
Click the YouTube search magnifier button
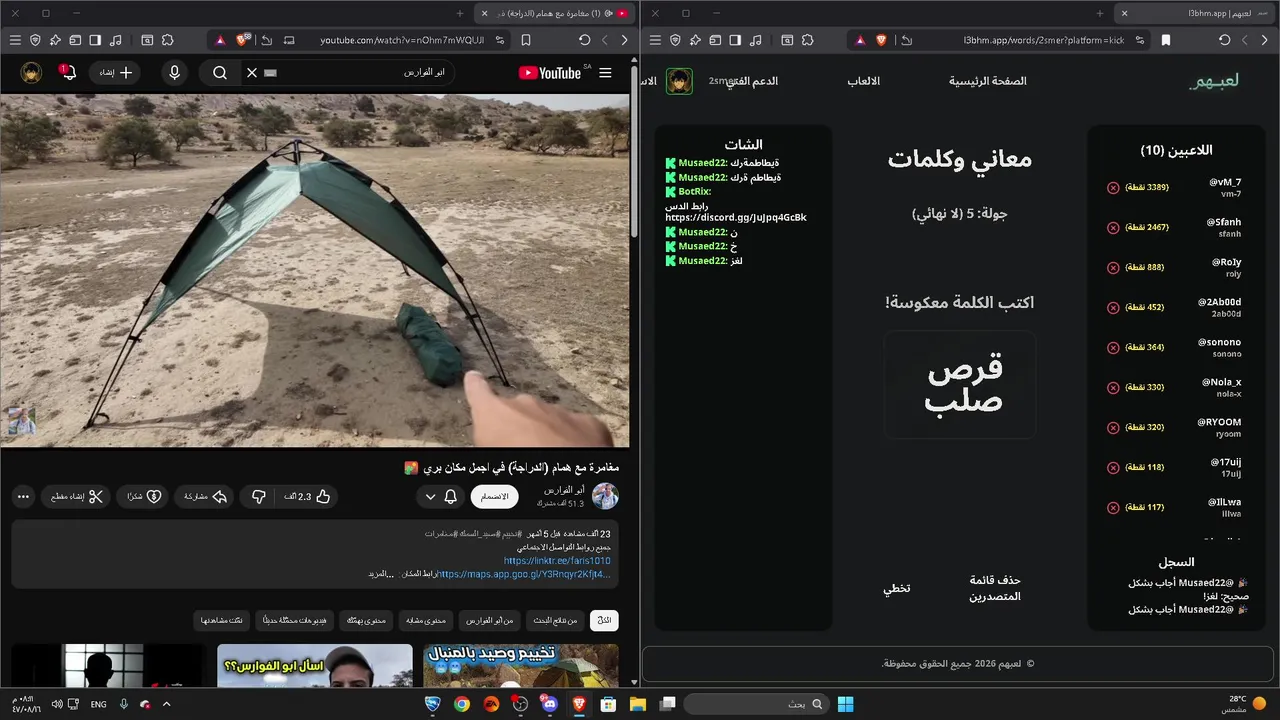220,73
